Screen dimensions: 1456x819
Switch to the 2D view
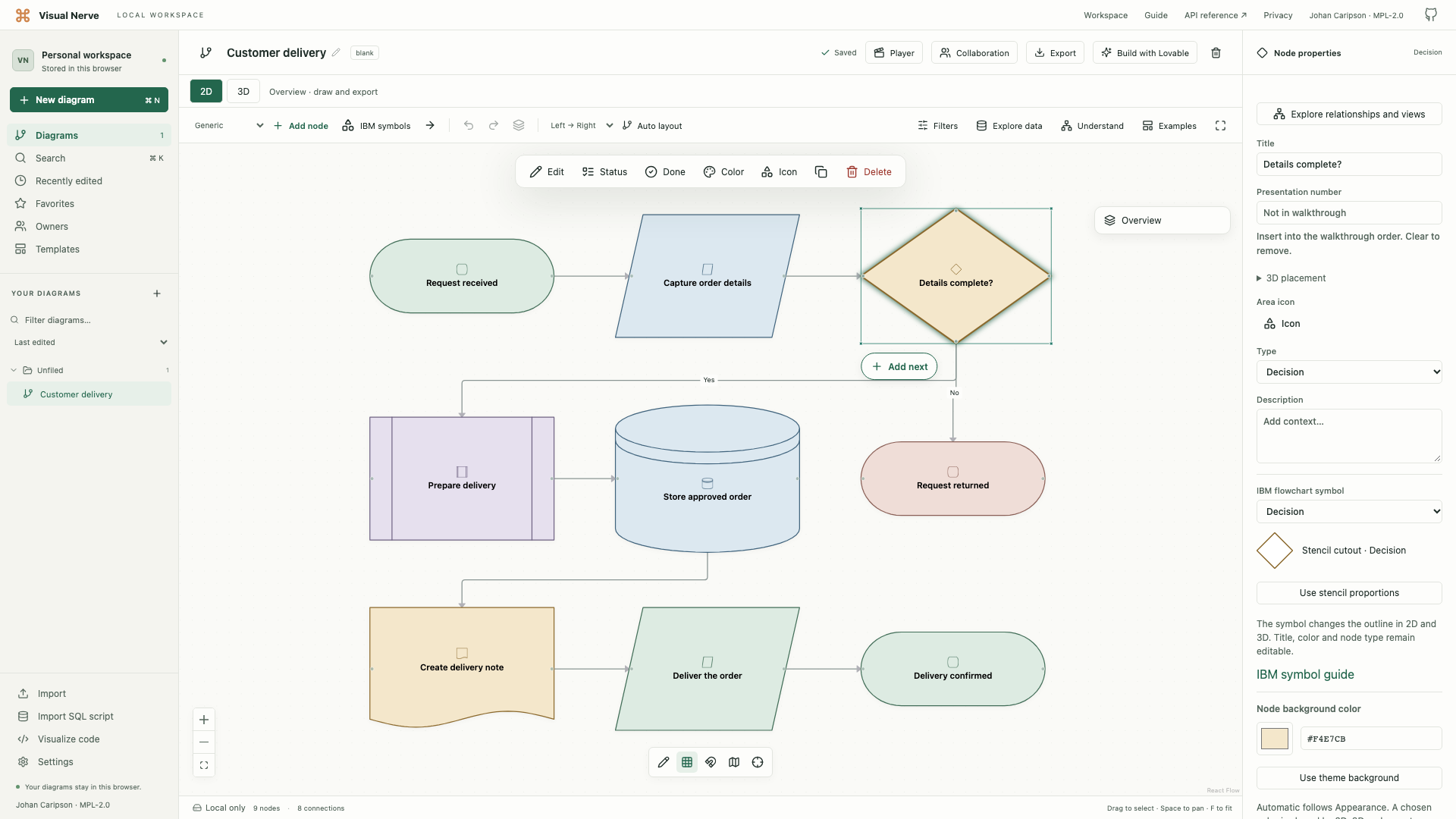(x=206, y=91)
